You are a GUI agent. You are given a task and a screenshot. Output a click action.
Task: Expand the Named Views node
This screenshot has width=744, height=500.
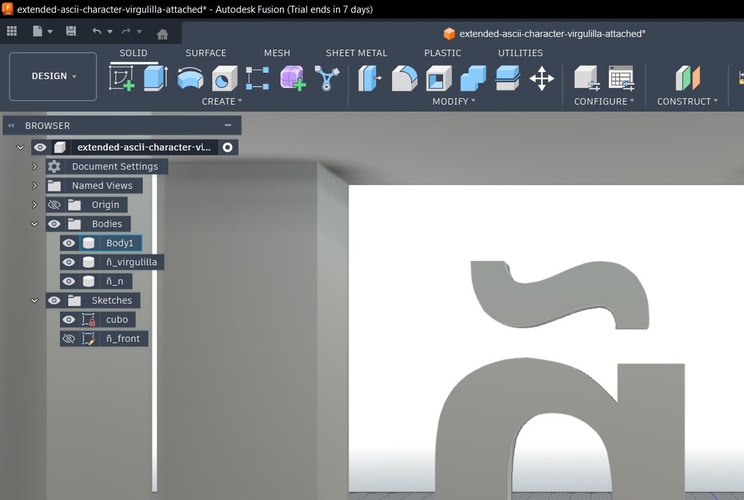pos(34,185)
